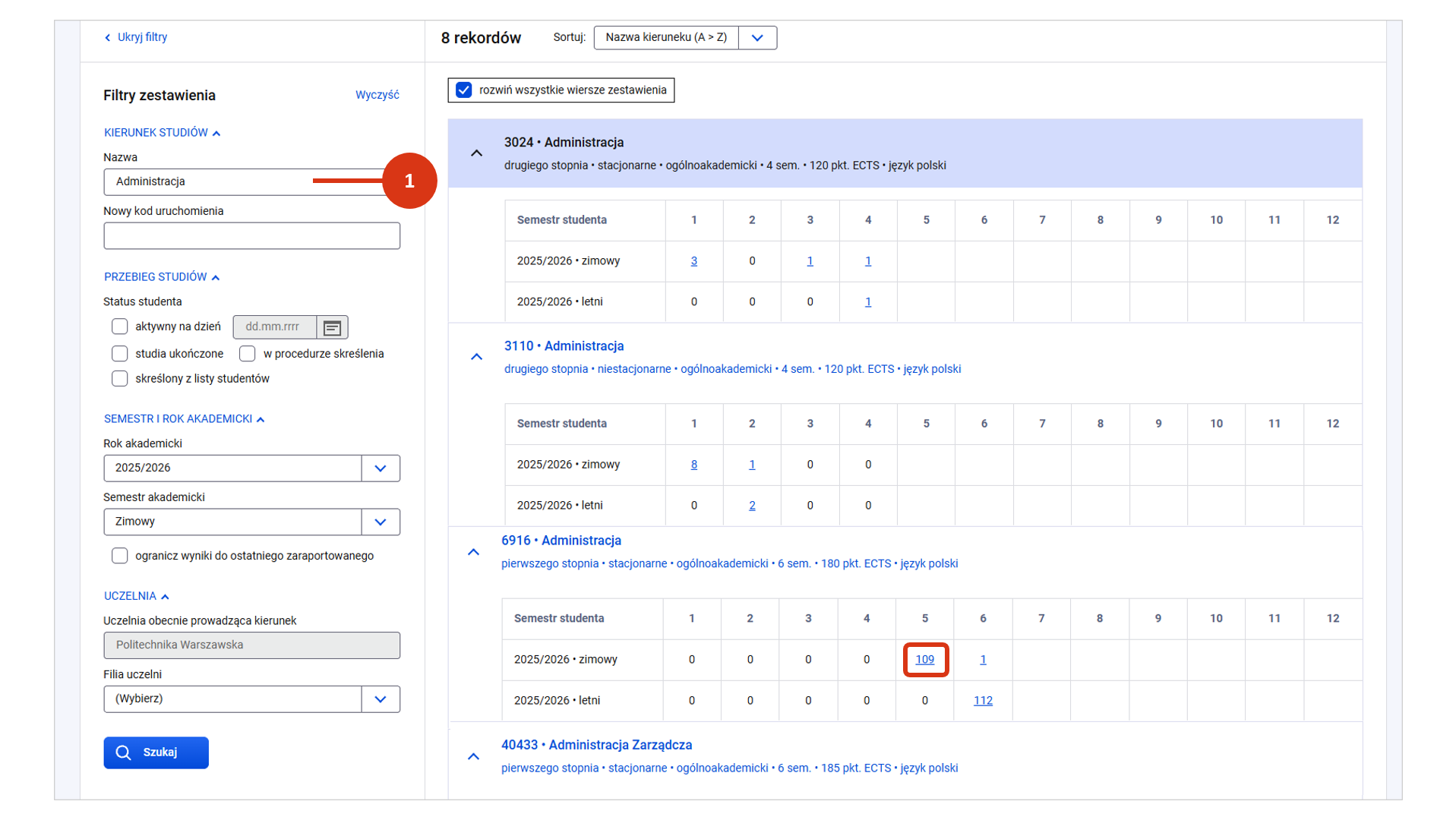
Task: Collapse the 3110 Administracja row chevron
Action: pos(476,357)
